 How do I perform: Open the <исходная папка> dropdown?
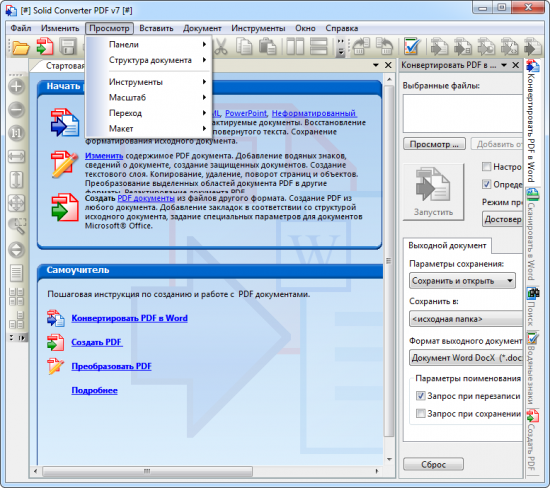click(x=466, y=319)
